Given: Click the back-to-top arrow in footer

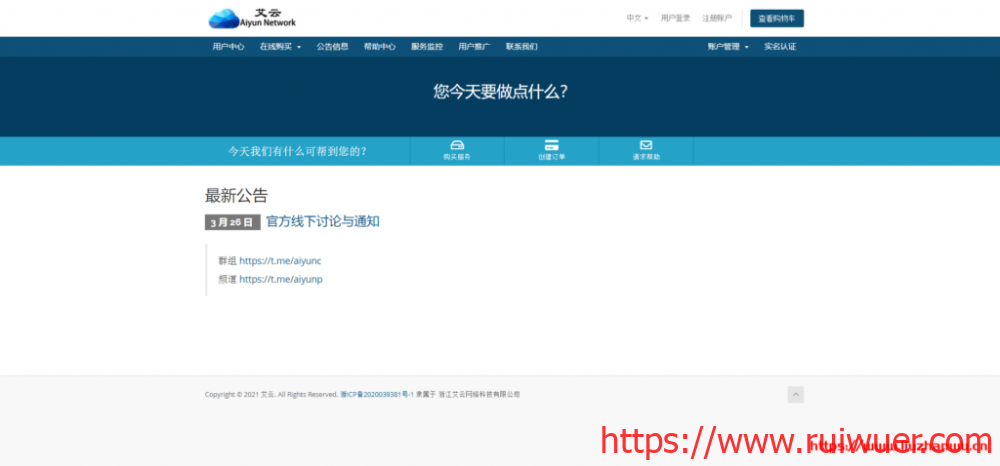Looking at the screenshot, I should [795, 395].
